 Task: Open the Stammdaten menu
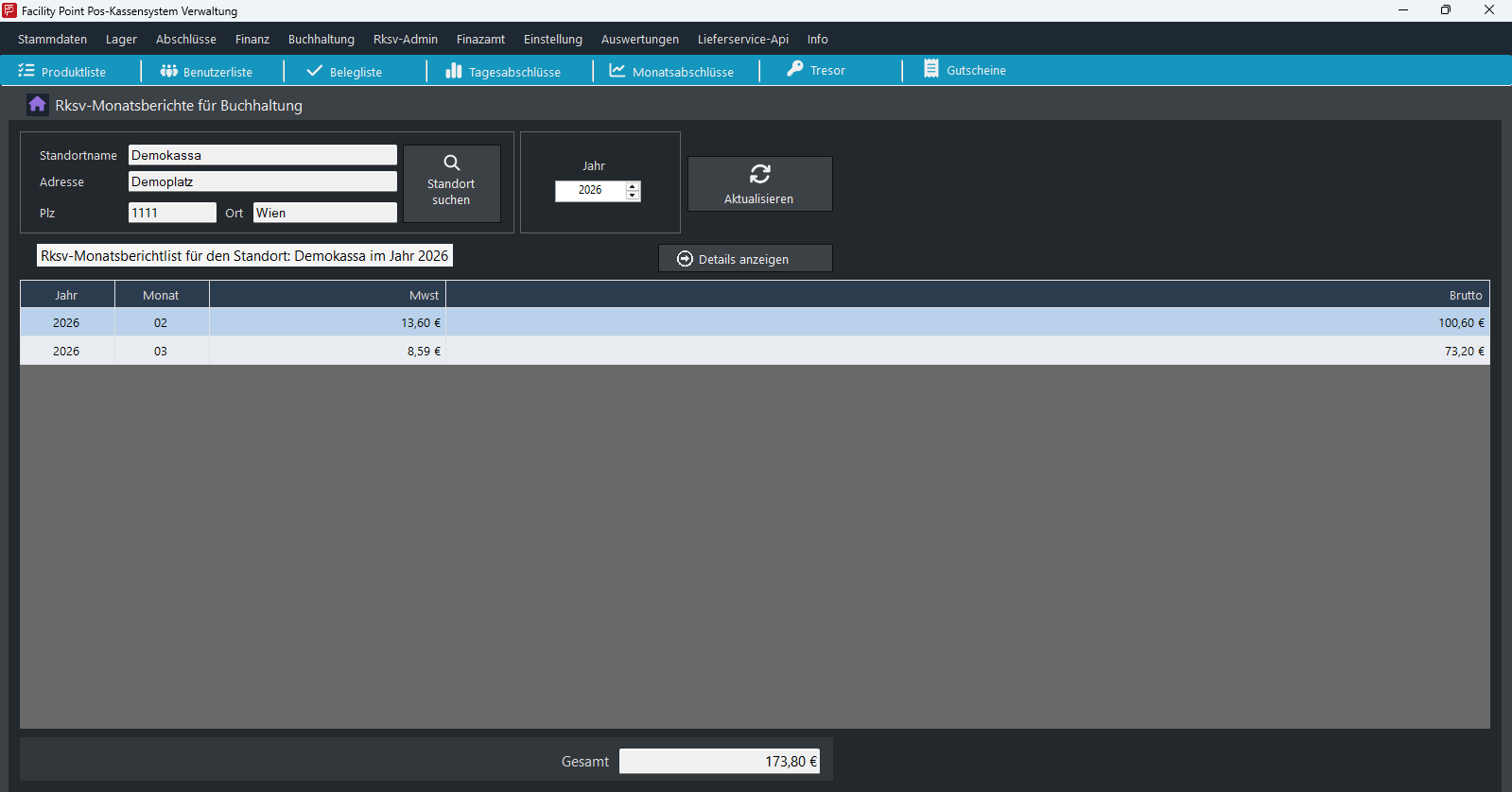click(52, 40)
